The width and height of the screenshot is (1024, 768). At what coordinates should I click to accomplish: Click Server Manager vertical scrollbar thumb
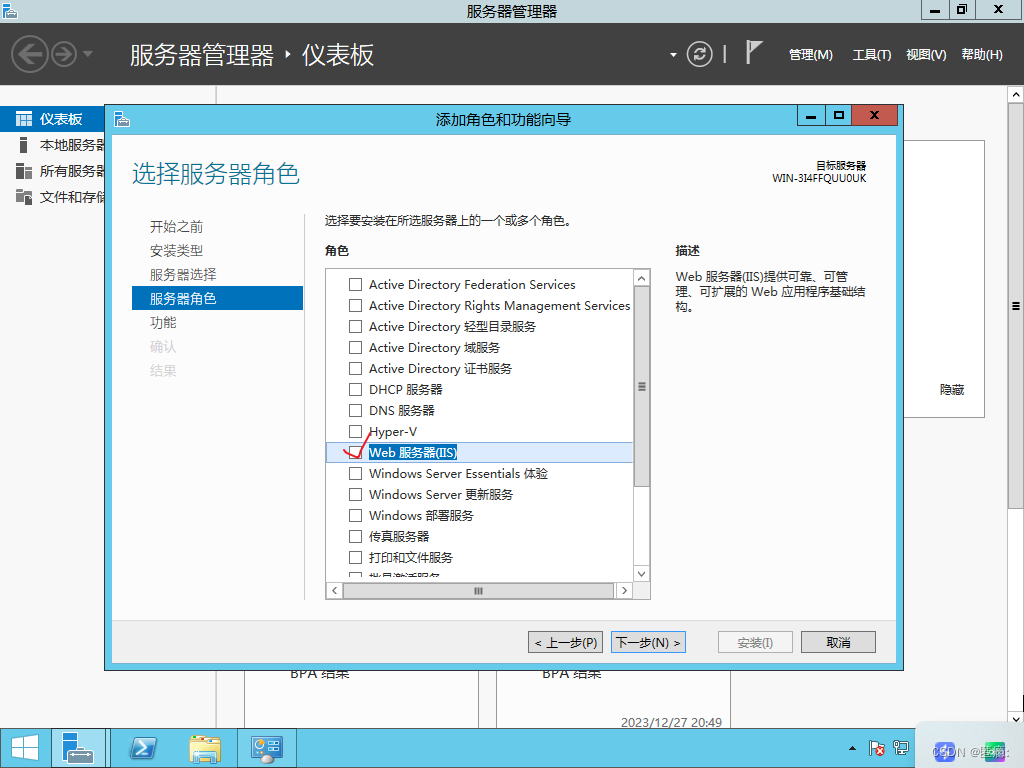[x=1016, y=306]
